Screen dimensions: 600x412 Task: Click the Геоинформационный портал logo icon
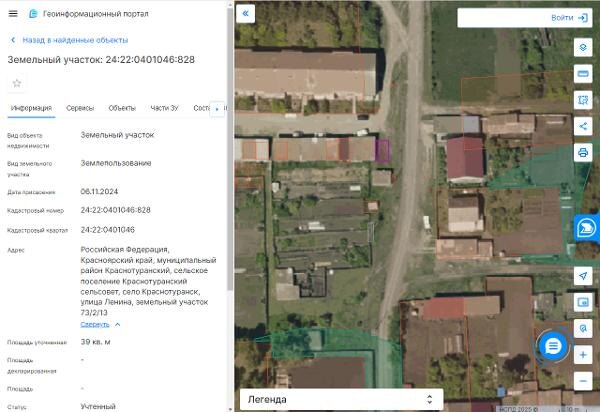tap(33, 14)
